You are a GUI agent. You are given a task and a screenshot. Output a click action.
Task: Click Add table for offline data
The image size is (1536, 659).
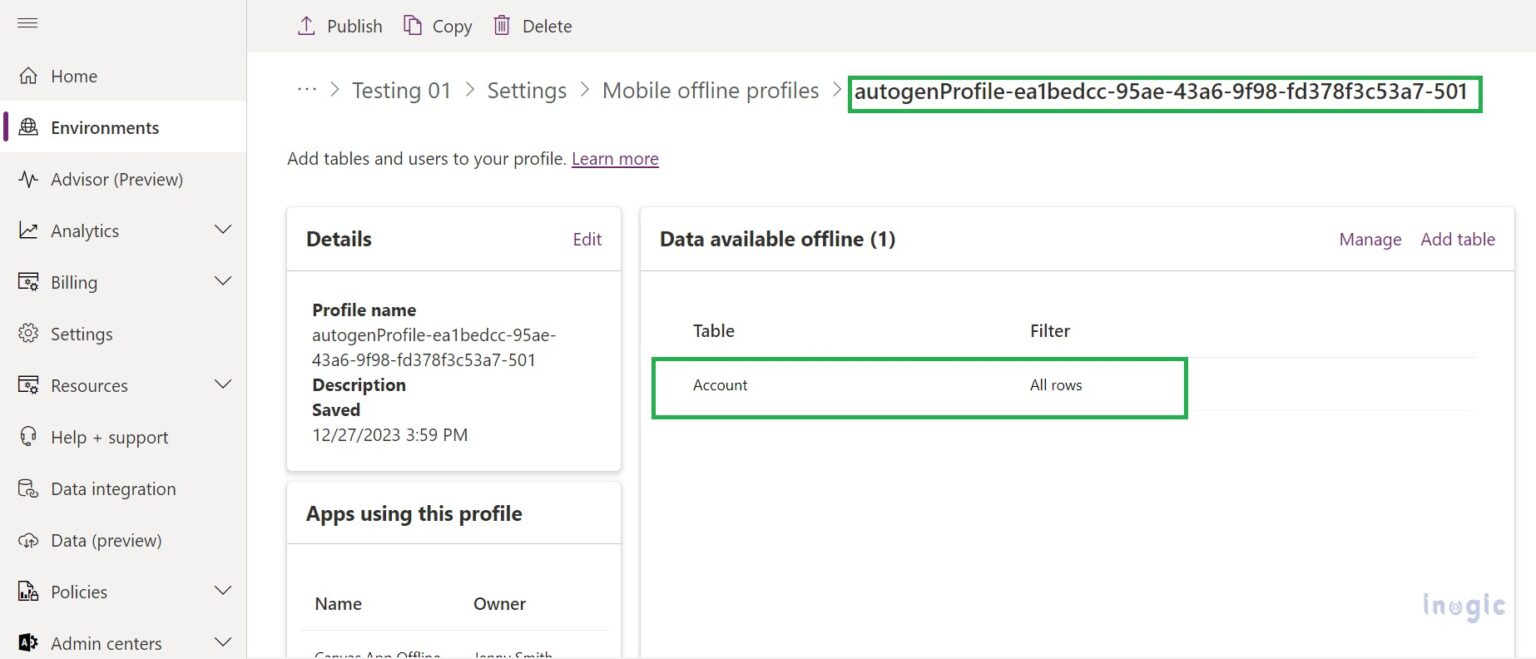(x=1457, y=239)
